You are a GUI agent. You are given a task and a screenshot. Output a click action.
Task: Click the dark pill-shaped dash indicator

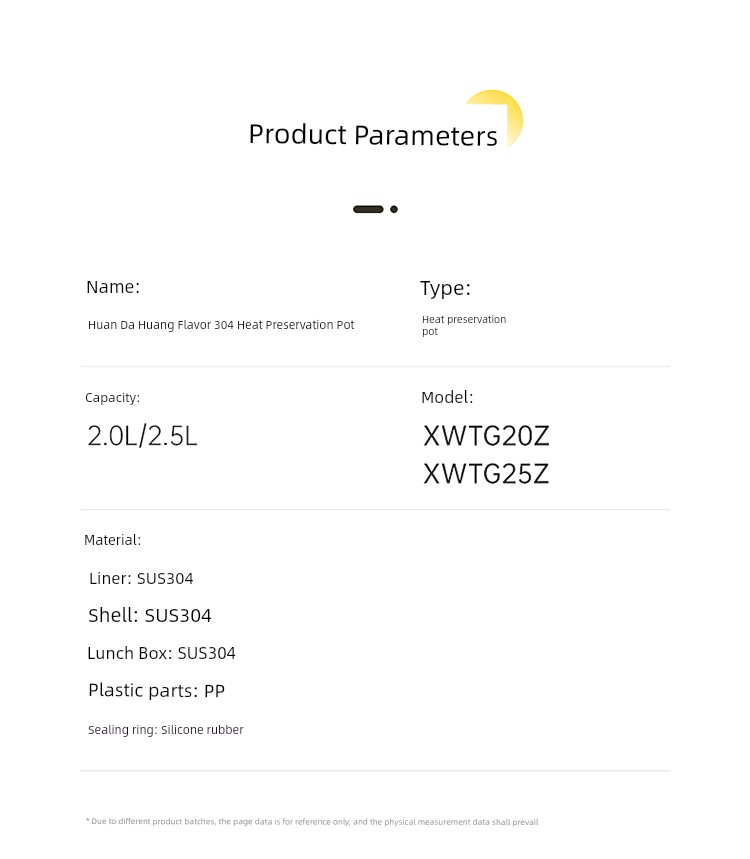pos(368,209)
